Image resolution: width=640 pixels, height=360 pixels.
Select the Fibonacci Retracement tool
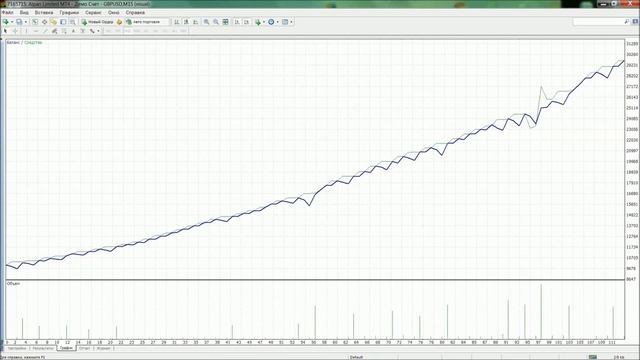64,31
